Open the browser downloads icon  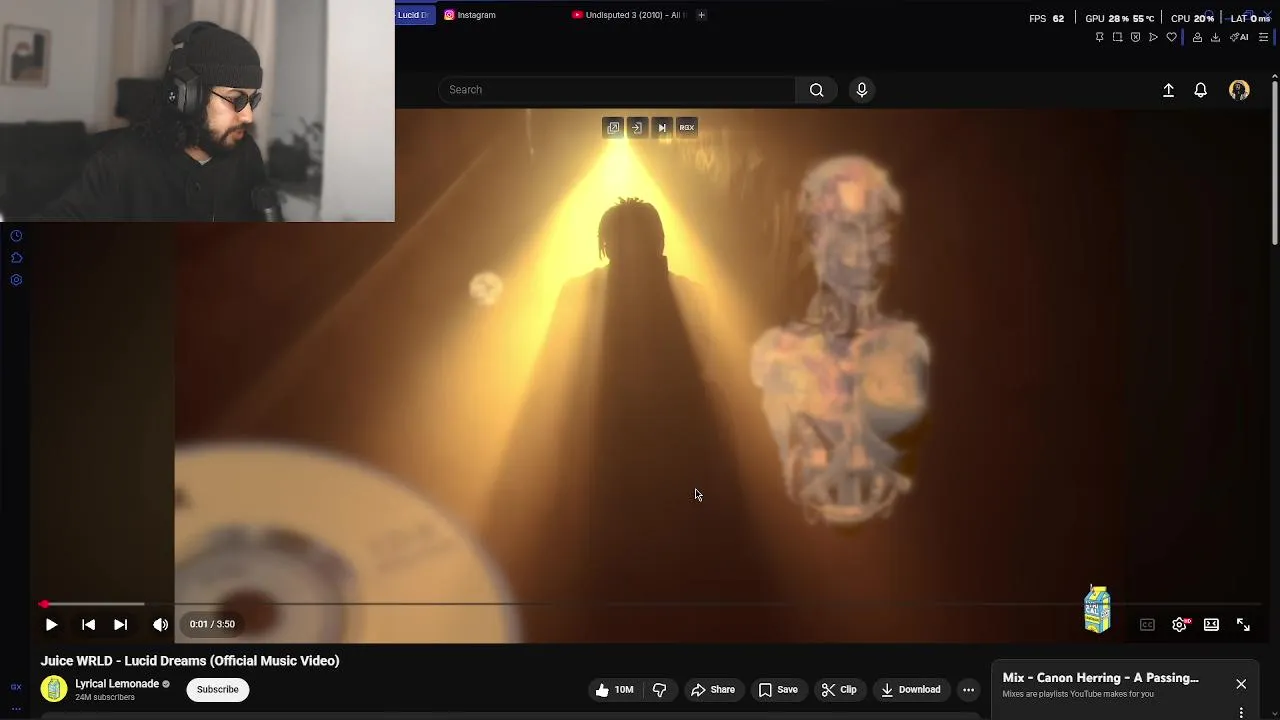coord(1215,37)
